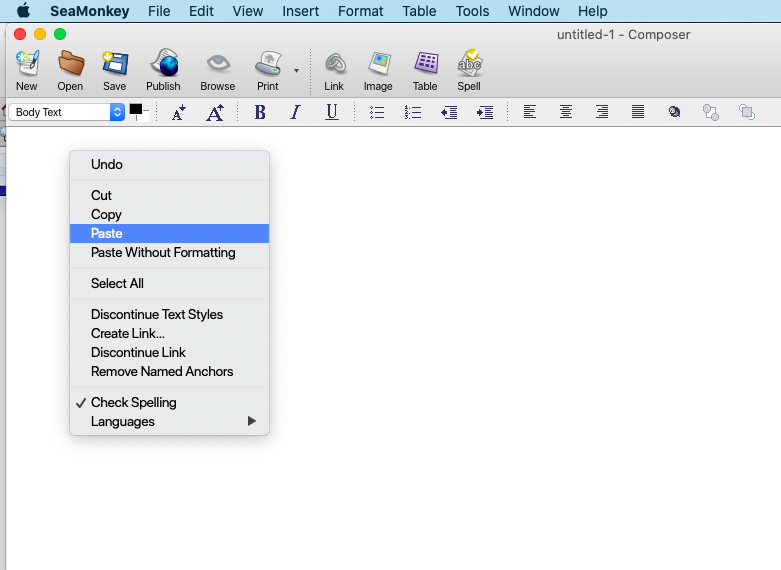Click the white background color swatch
This screenshot has width=781, height=570.
[x=144, y=116]
